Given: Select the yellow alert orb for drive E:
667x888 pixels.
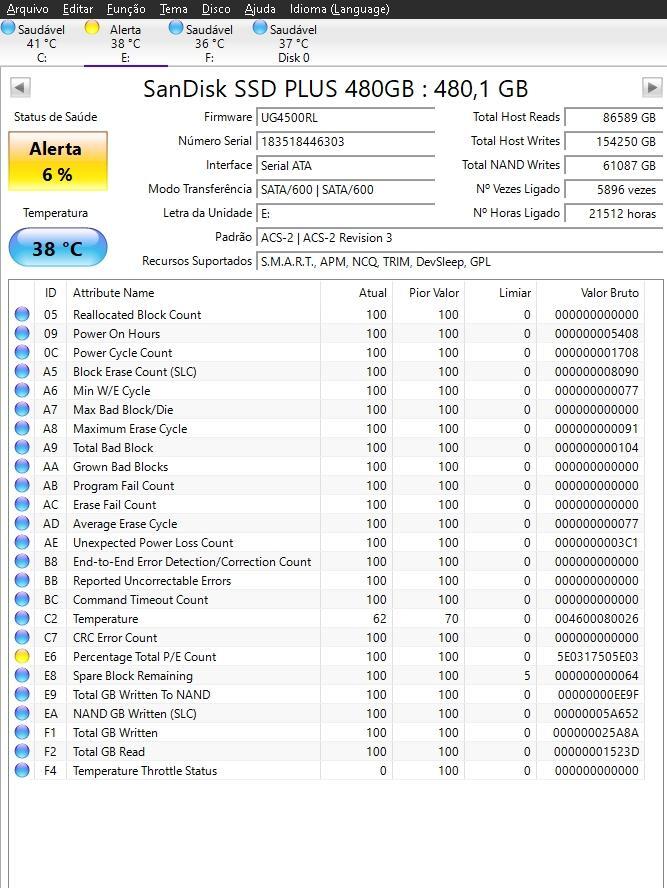Looking at the screenshot, I should click(92, 28).
